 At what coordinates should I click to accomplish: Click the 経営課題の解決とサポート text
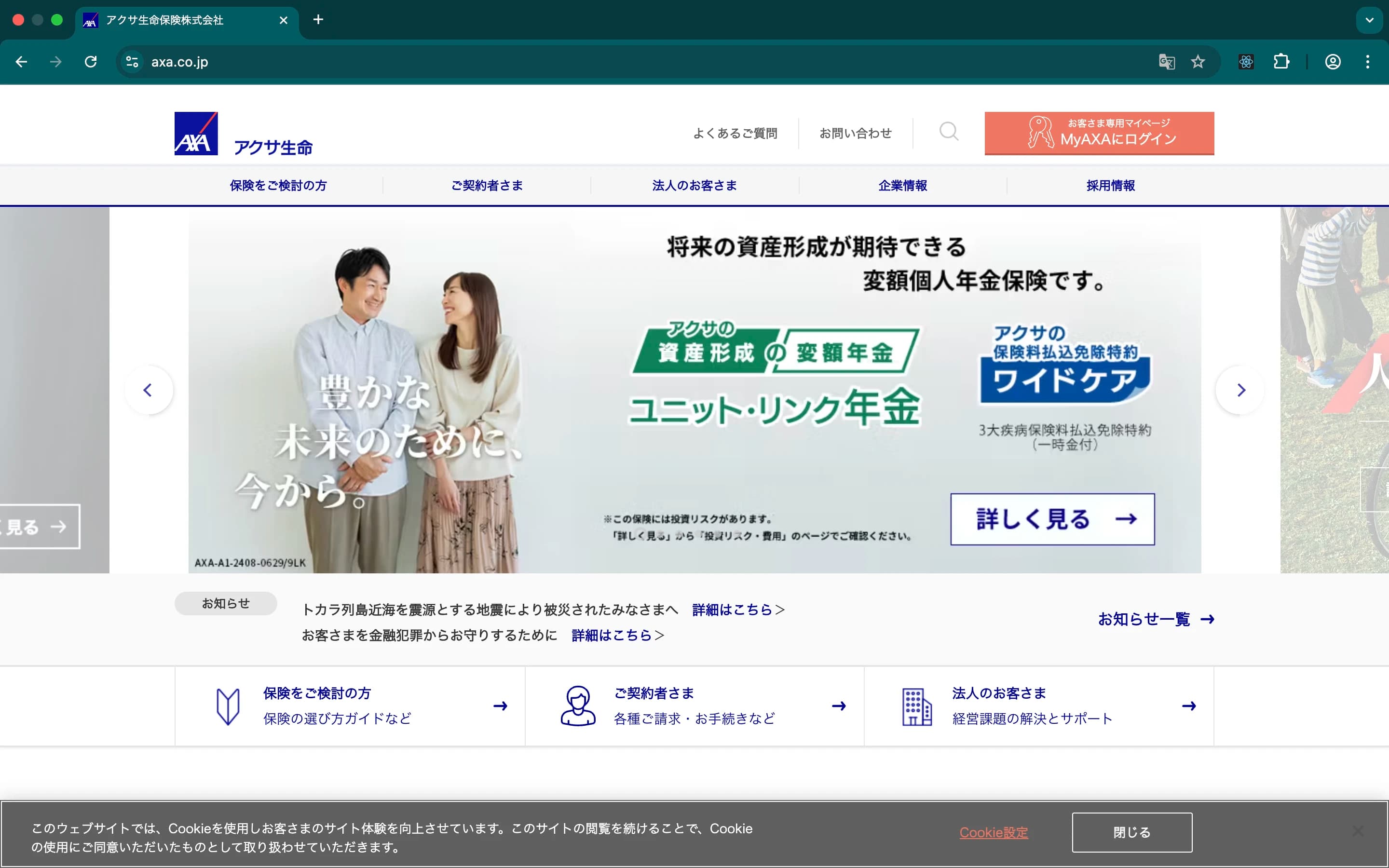tap(1032, 719)
